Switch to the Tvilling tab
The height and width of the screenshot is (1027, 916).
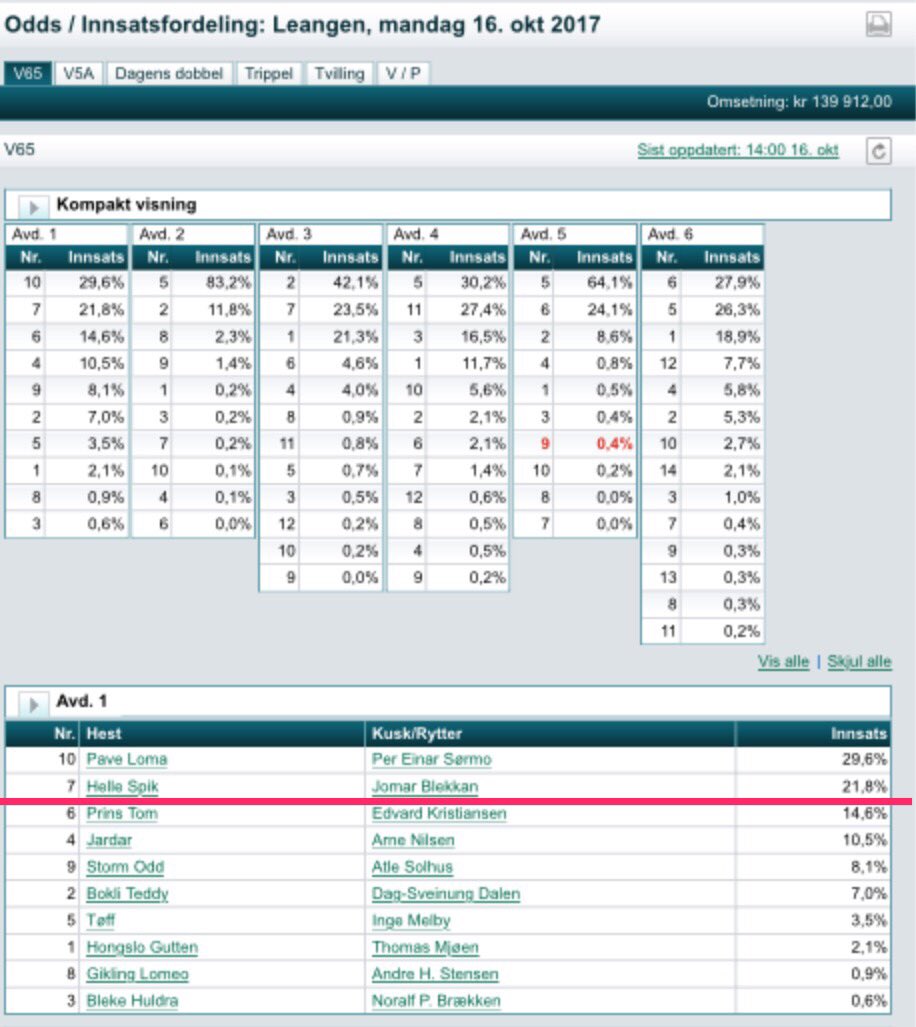point(339,73)
